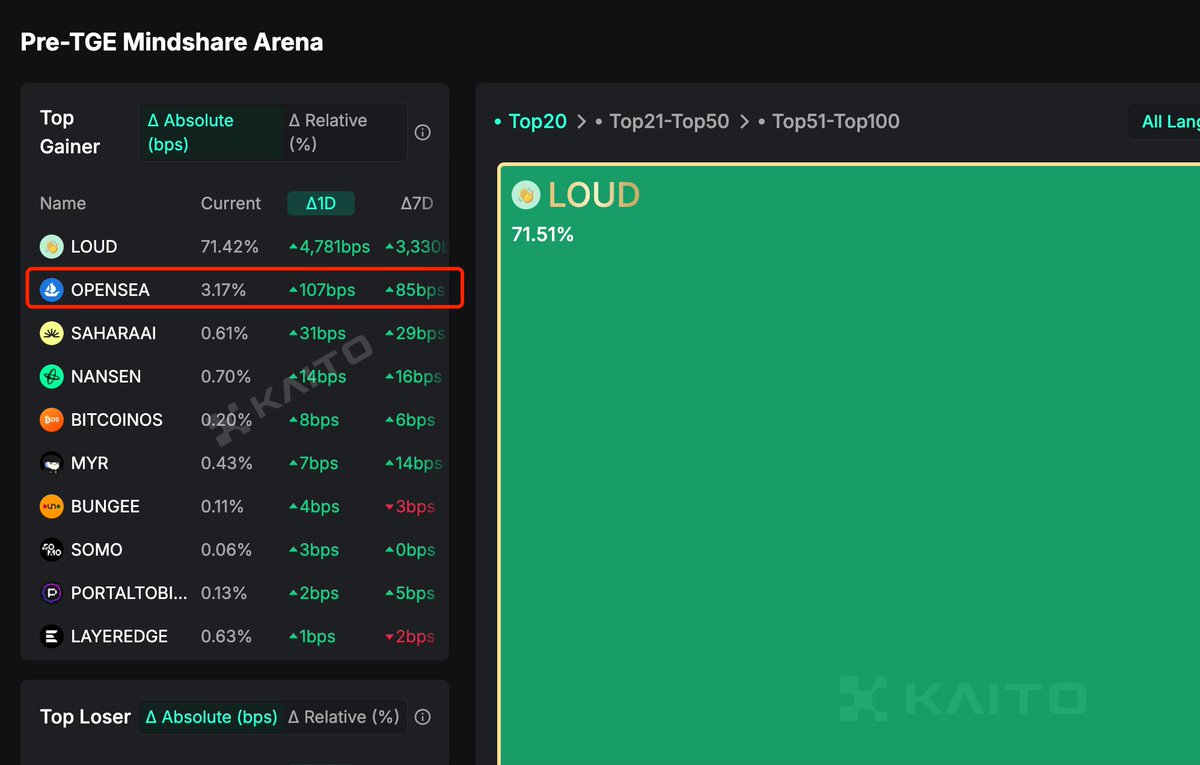This screenshot has width=1200, height=765.
Task: Click LAYEREDGE red 2bps weekly change
Action: point(410,636)
